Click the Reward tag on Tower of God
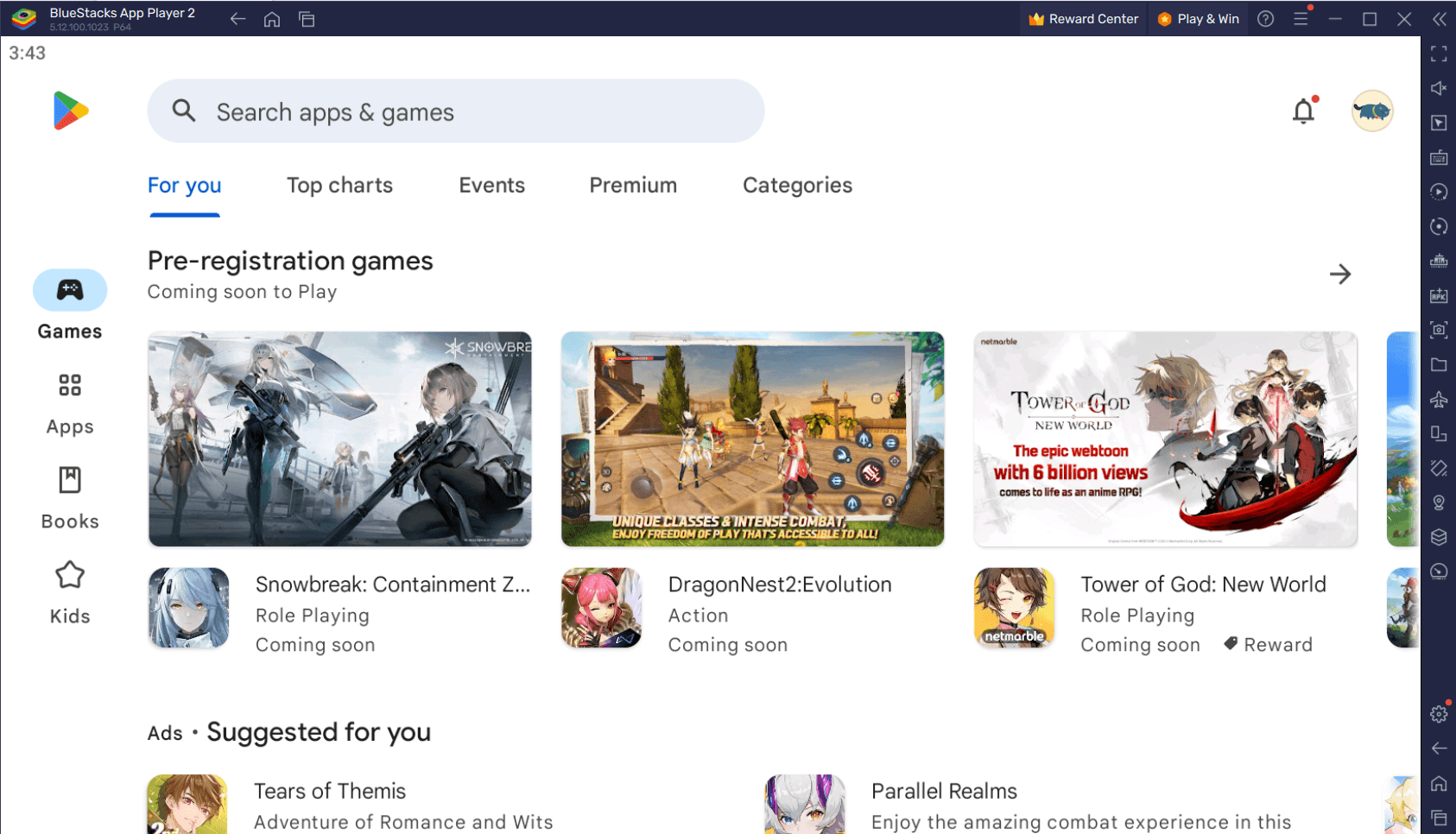 1268,645
